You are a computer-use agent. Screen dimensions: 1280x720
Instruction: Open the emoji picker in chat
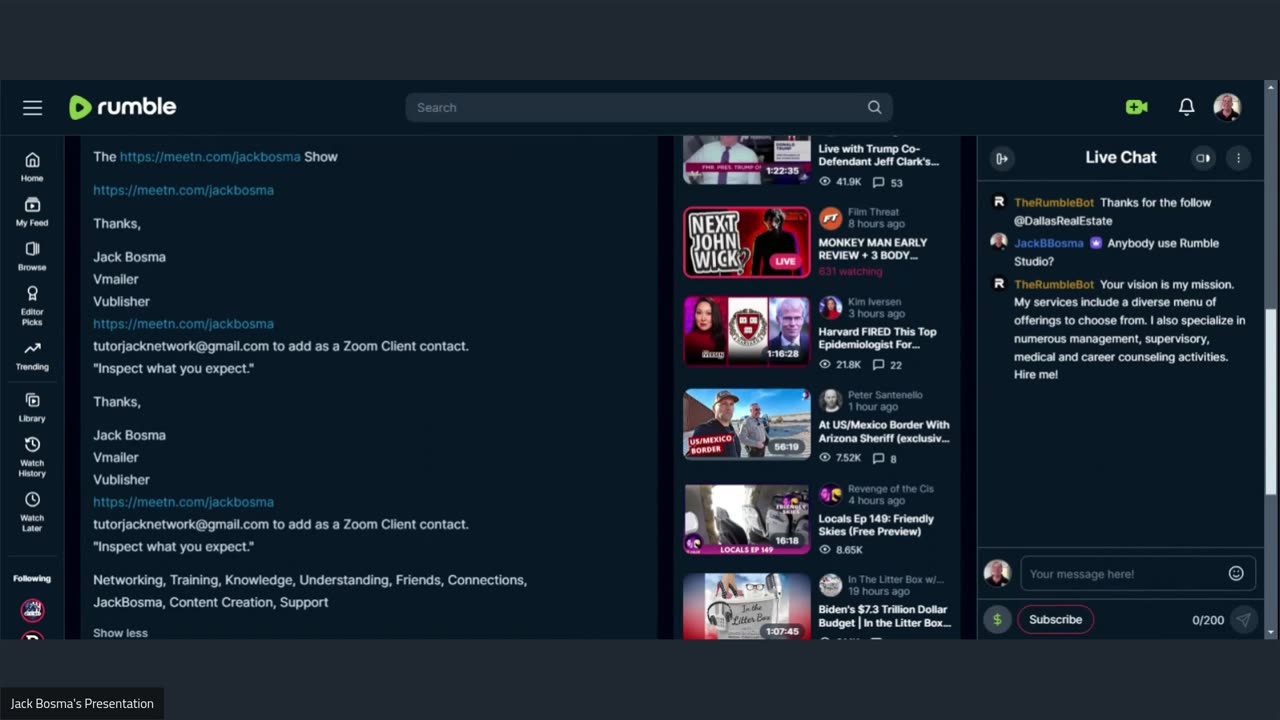click(1236, 573)
